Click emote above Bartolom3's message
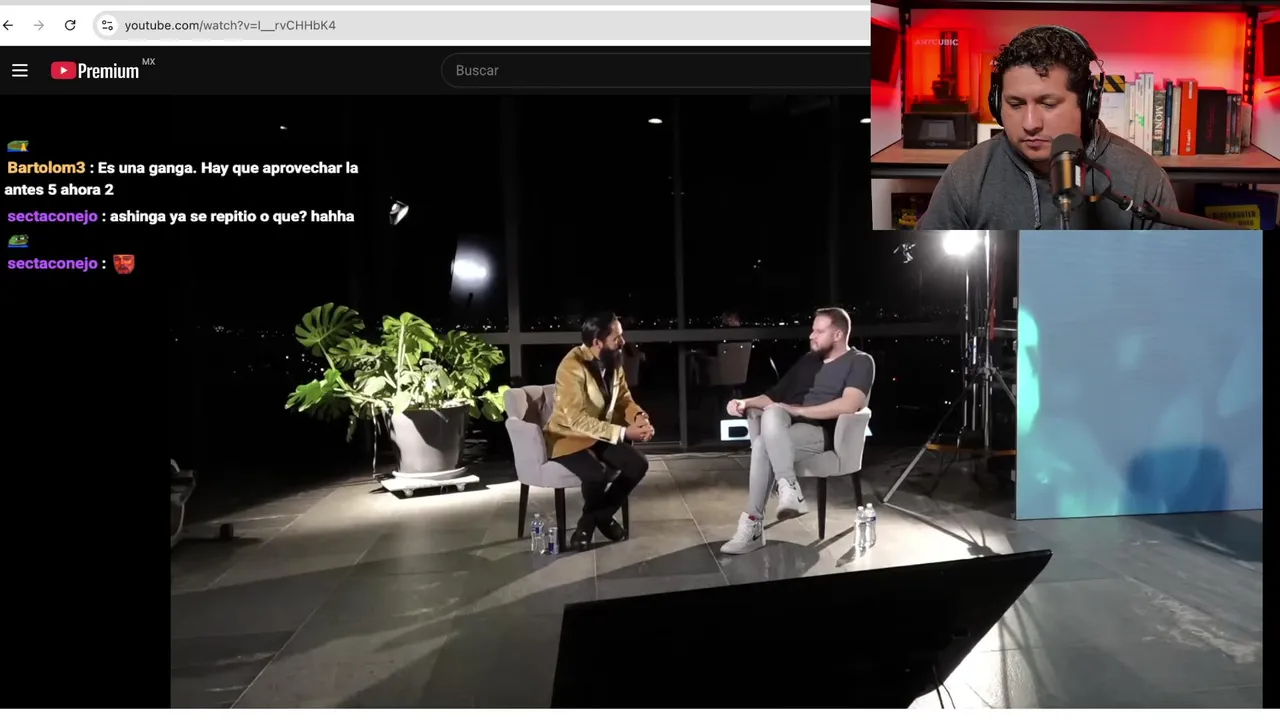This screenshot has height=720, width=1280. 18,146
